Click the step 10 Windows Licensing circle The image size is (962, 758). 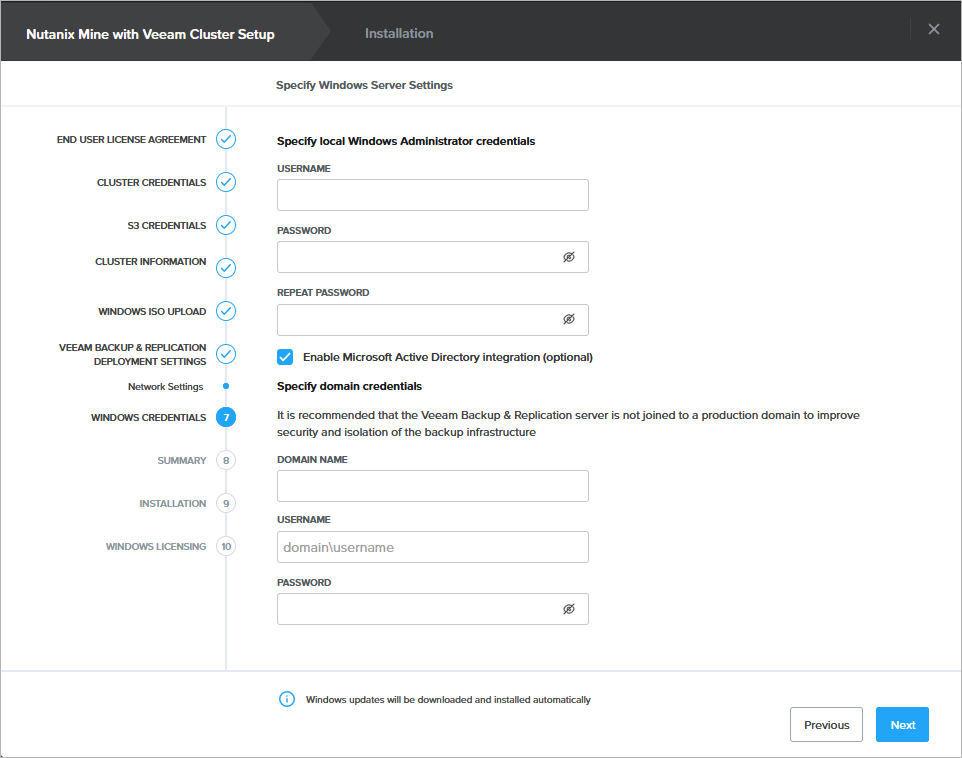point(226,546)
